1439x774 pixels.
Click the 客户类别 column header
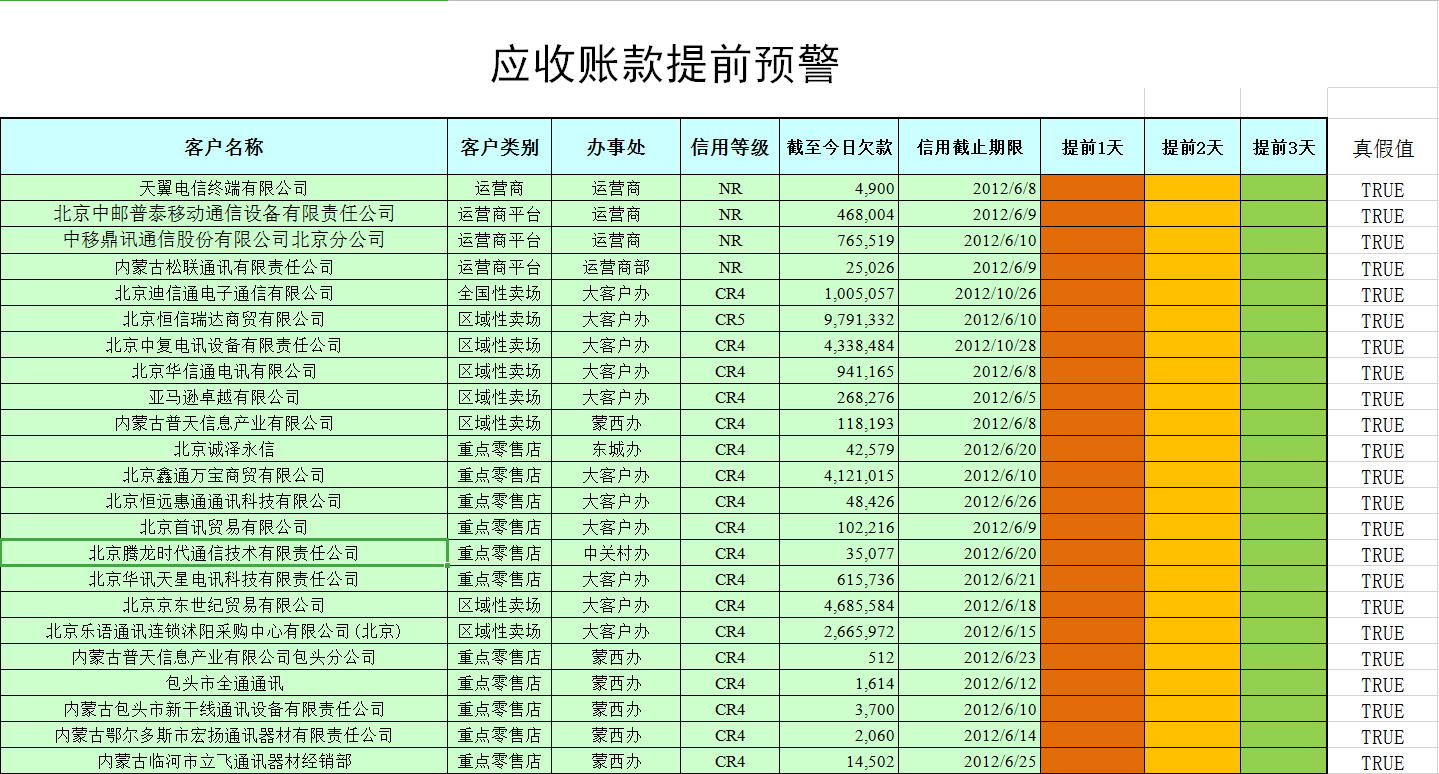point(498,146)
